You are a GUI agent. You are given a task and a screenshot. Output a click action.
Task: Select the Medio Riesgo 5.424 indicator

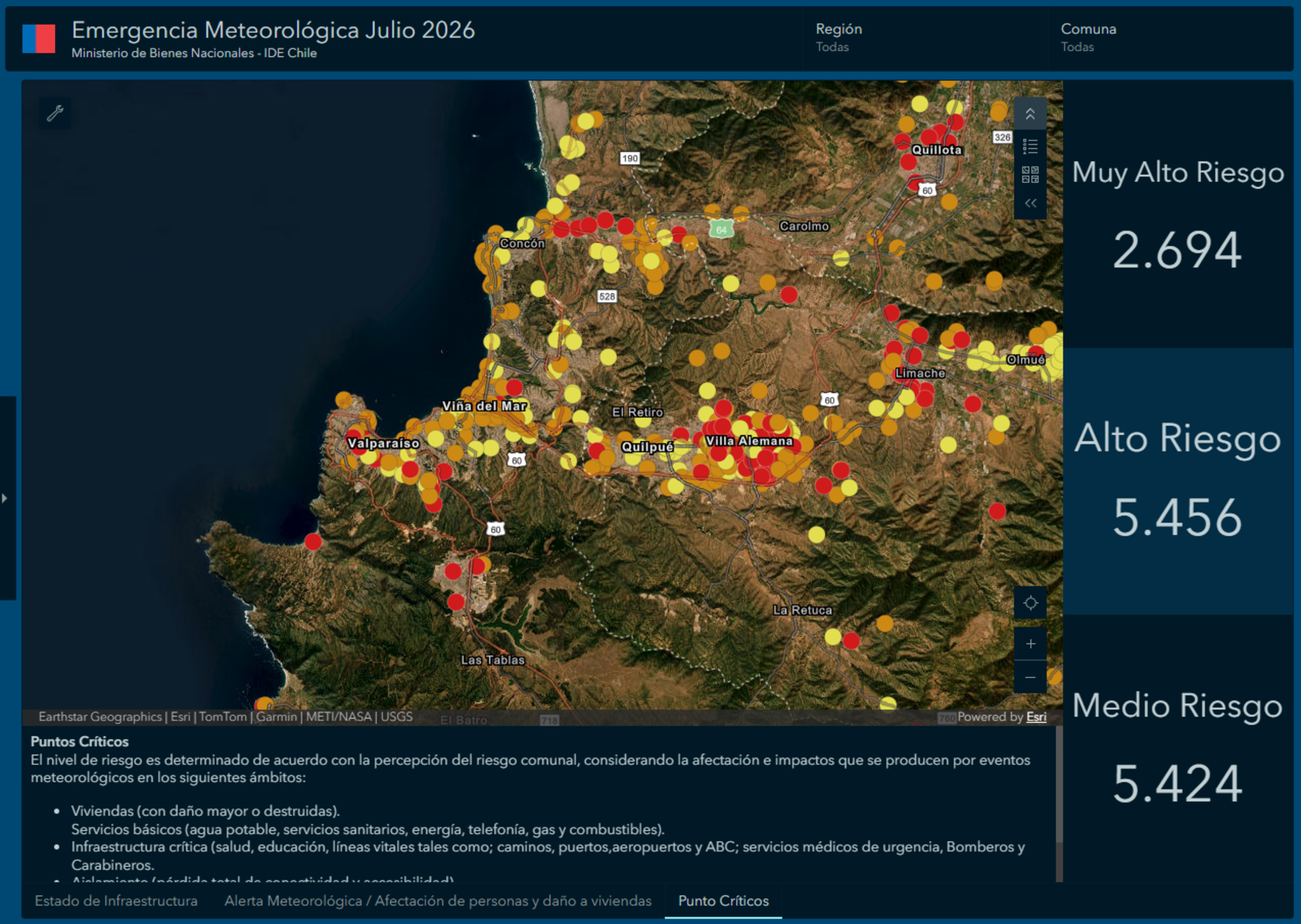[x=1177, y=747]
